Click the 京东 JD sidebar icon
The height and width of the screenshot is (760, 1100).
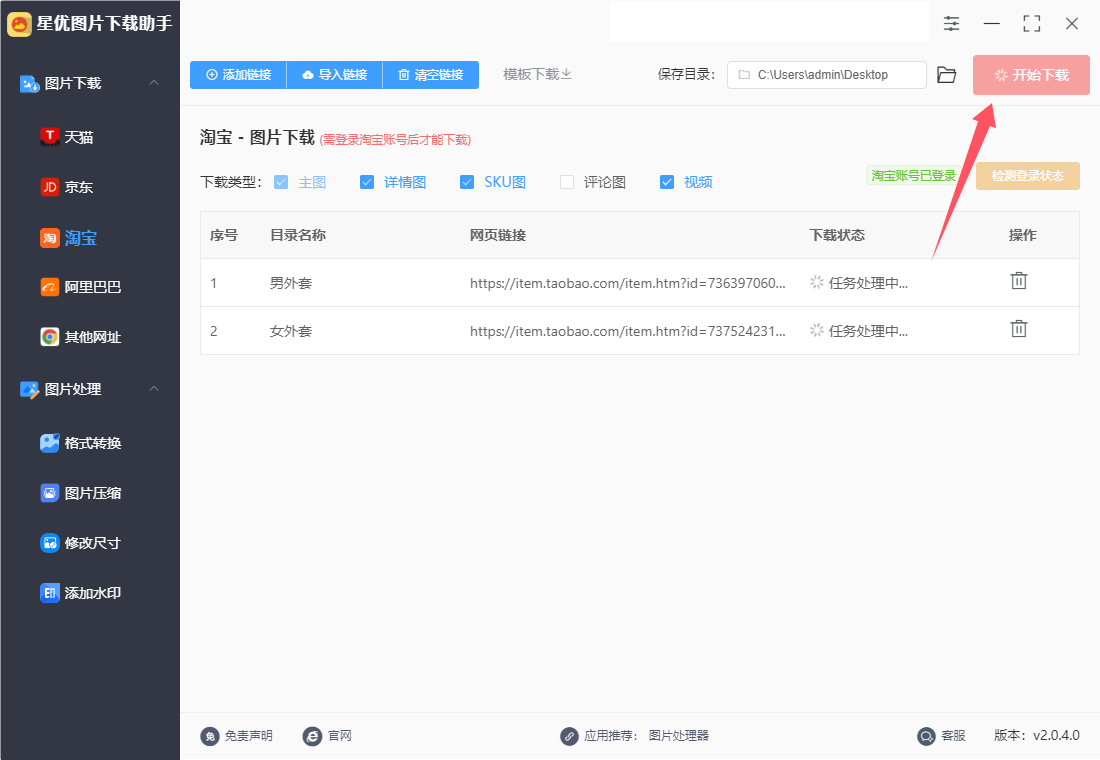49,187
